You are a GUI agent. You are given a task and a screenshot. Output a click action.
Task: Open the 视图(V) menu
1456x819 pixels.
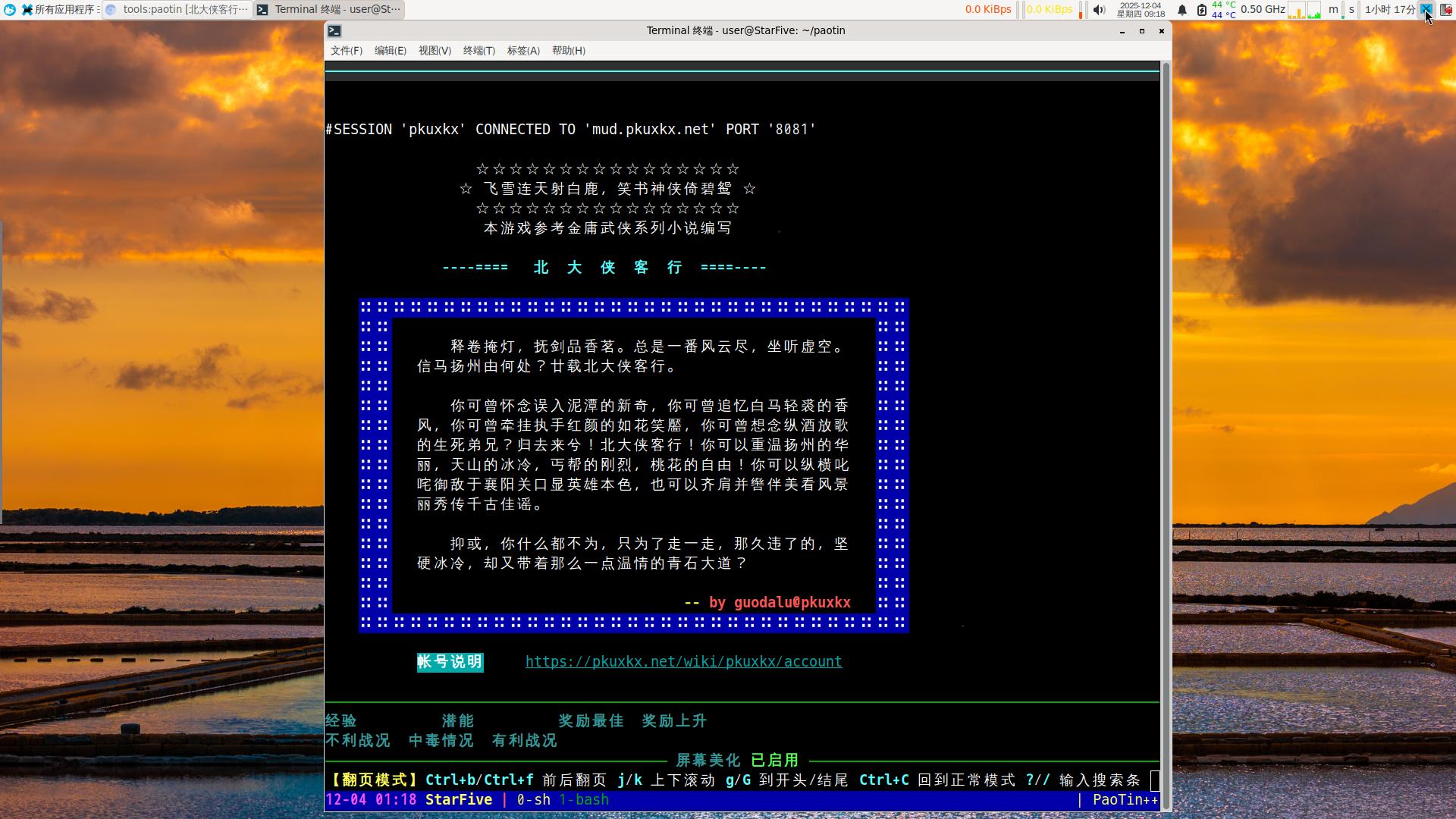(435, 51)
